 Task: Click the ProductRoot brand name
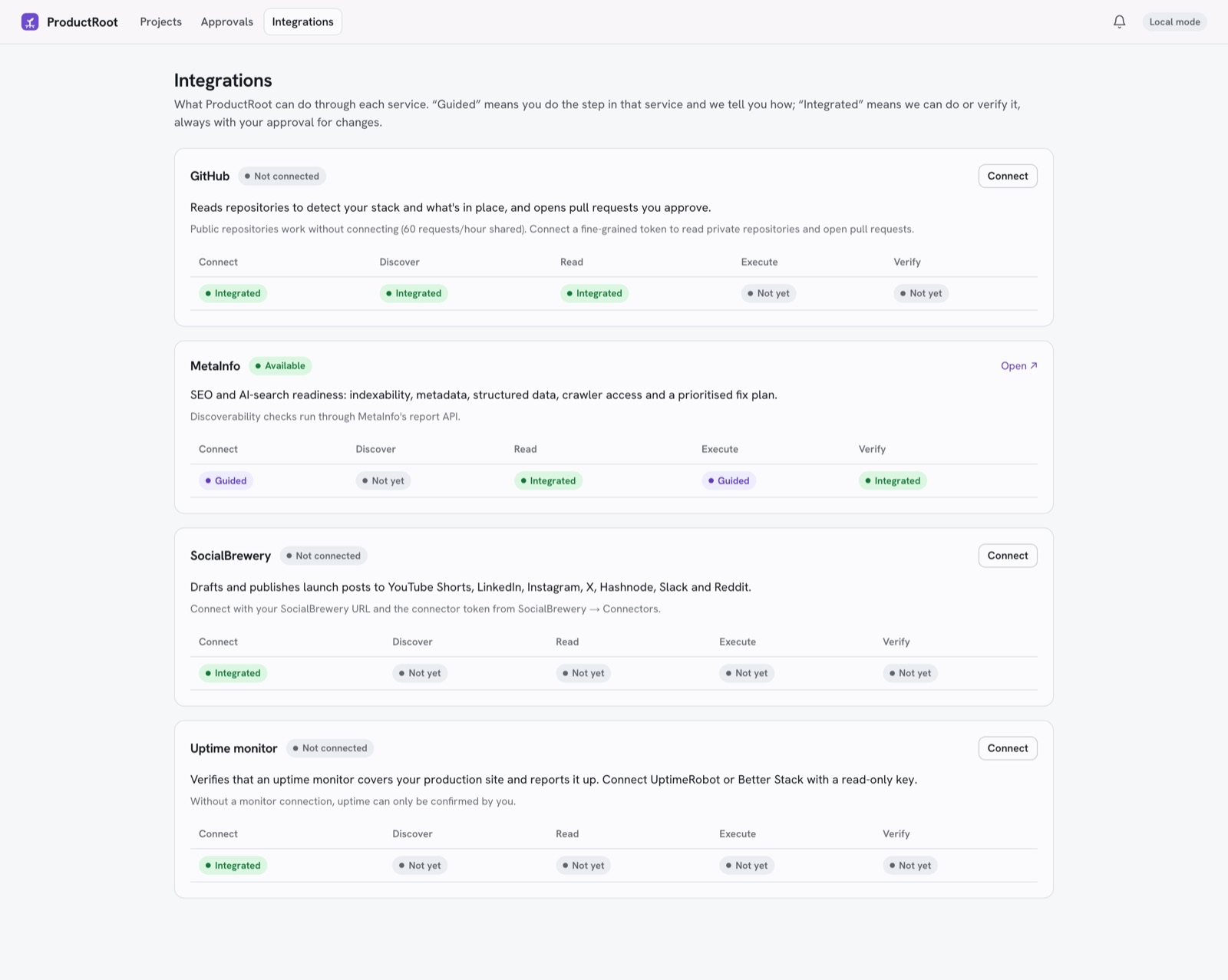click(x=82, y=22)
